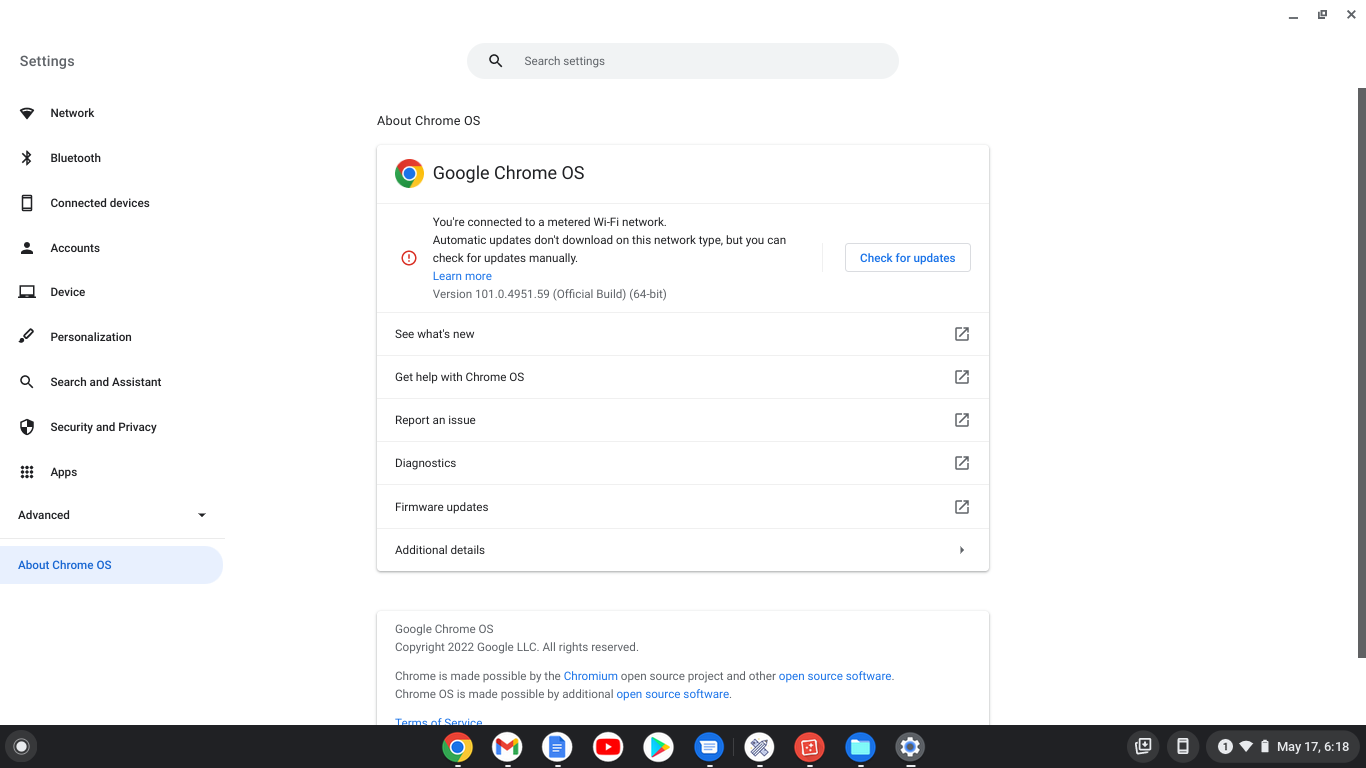
Task: Click the Device laptop icon
Action: click(27, 292)
